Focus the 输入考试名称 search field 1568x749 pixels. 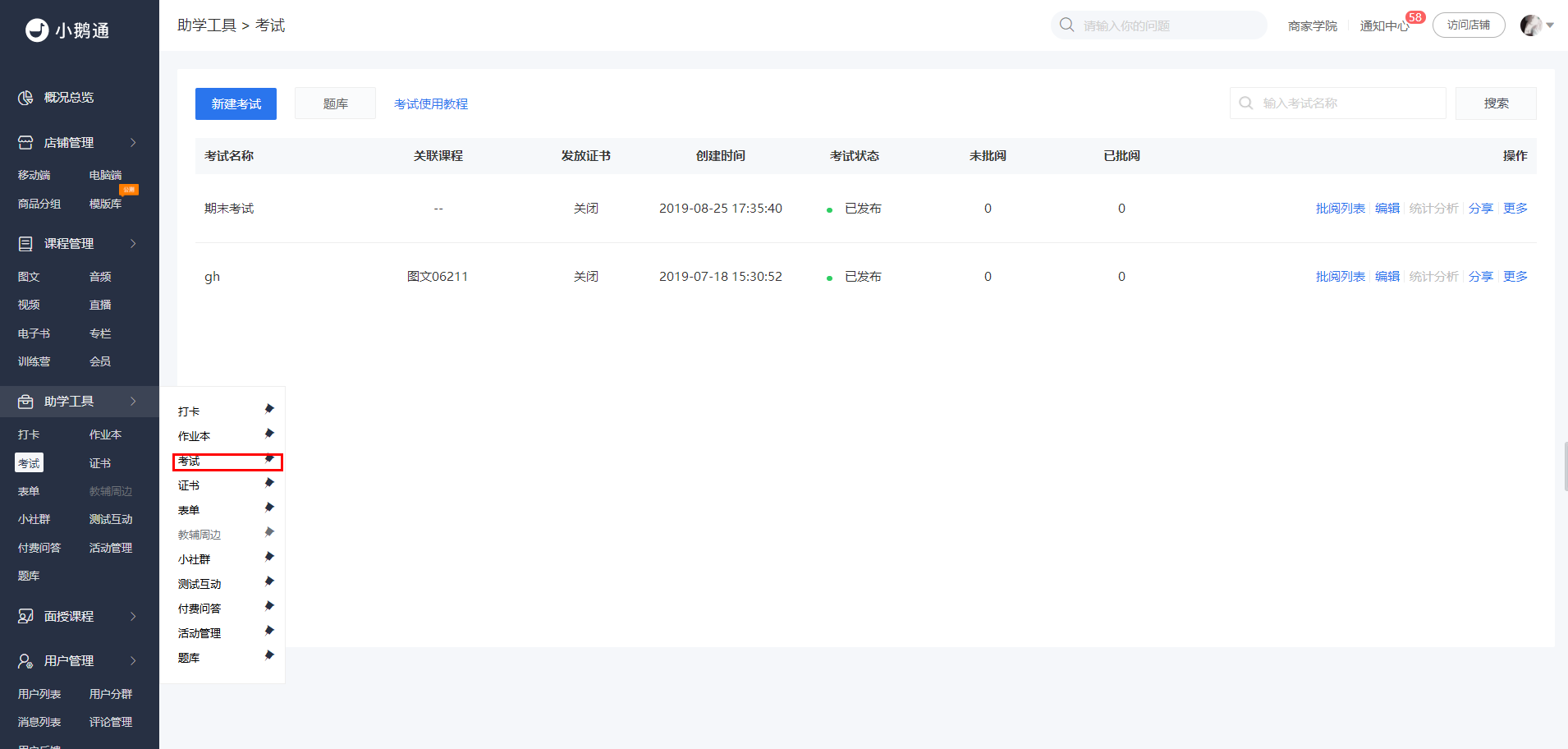1338,103
